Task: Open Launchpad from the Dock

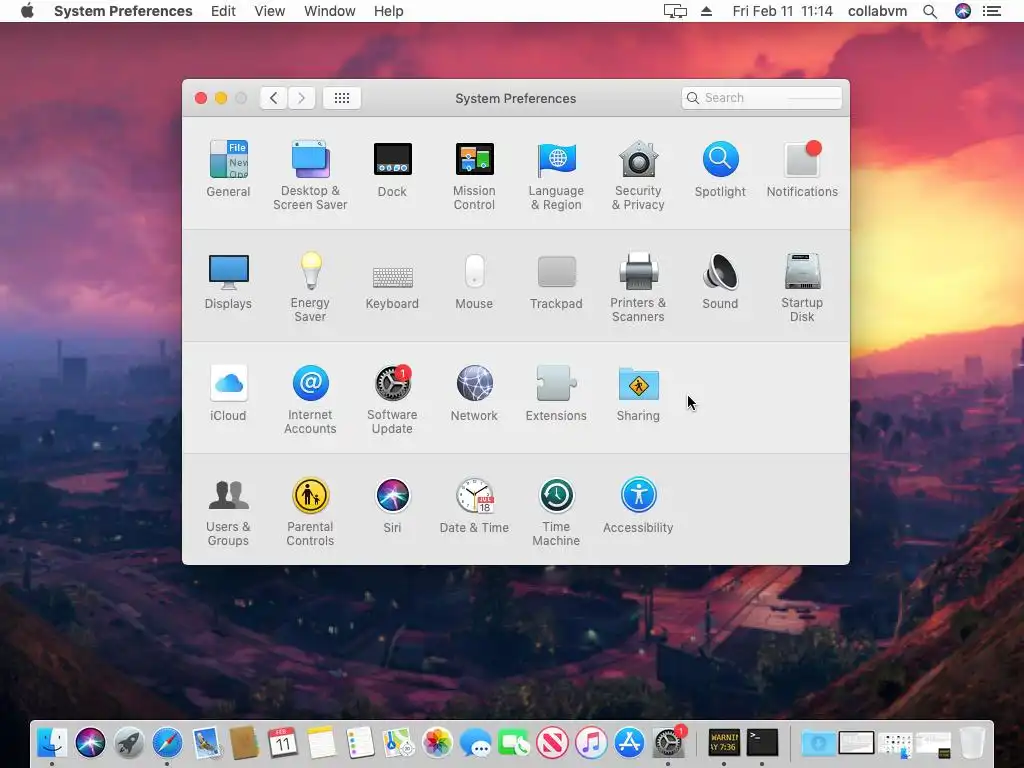Action: (129, 743)
